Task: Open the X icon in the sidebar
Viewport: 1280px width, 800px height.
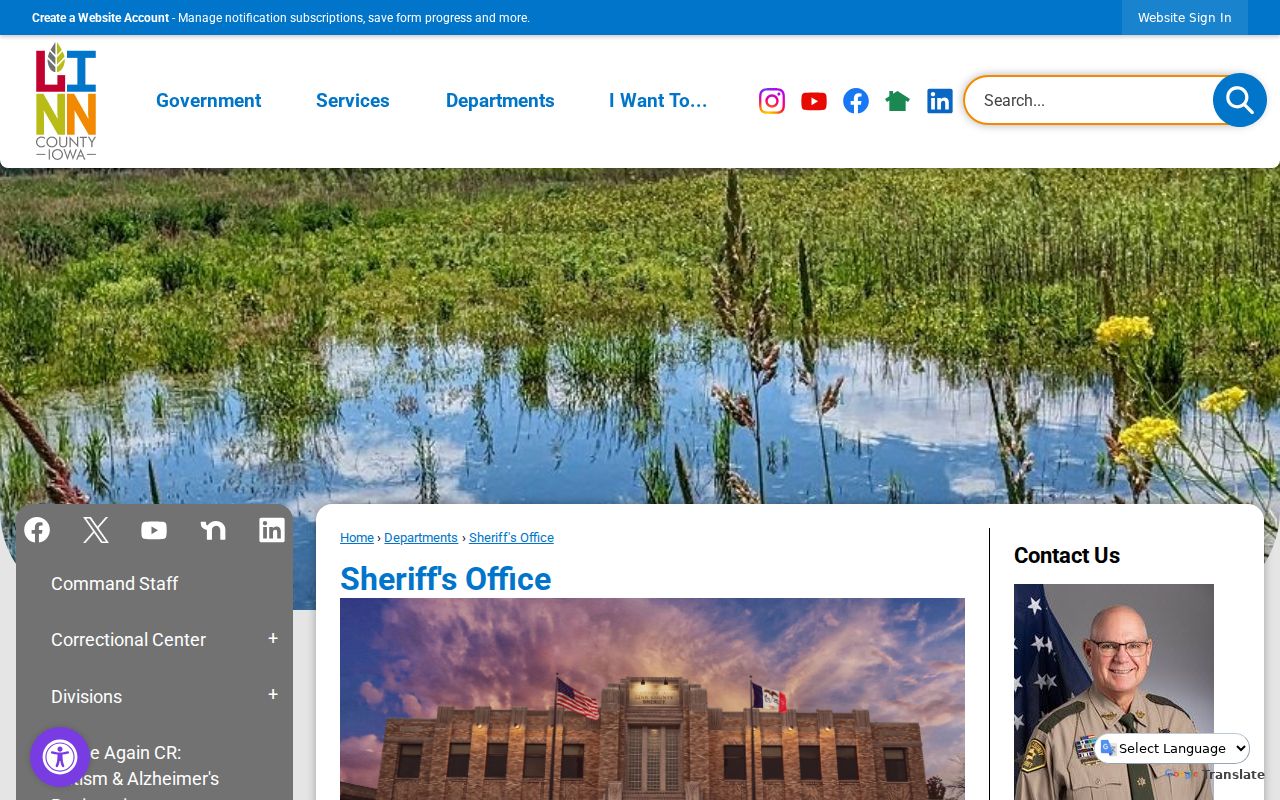Action: [x=96, y=530]
